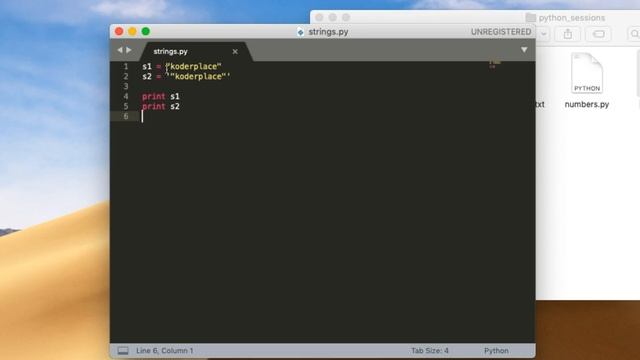Open numbers.py file in Finder window
The width and height of the screenshot is (640, 360).
(587, 73)
